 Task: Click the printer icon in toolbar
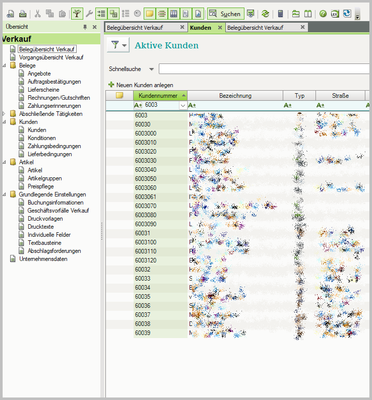click(23, 14)
